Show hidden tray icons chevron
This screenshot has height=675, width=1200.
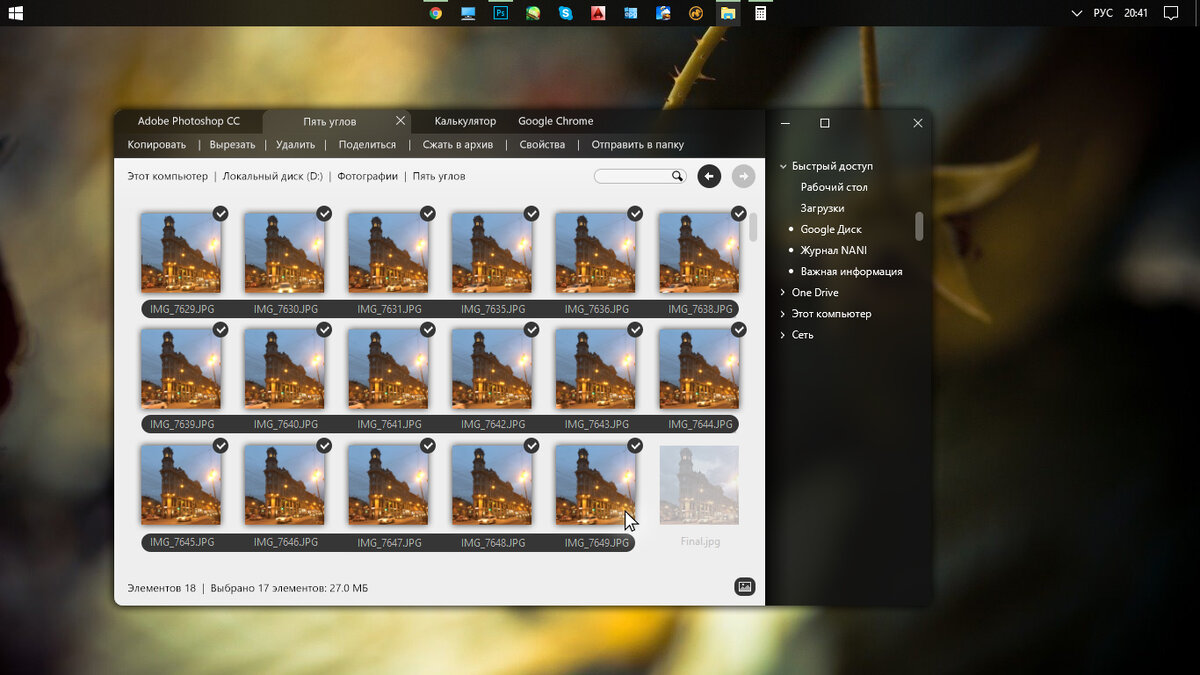click(x=1076, y=13)
